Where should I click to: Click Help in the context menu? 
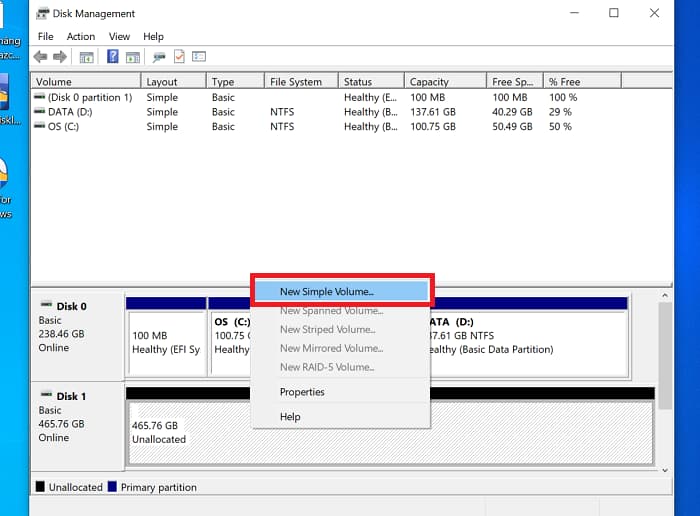290,417
